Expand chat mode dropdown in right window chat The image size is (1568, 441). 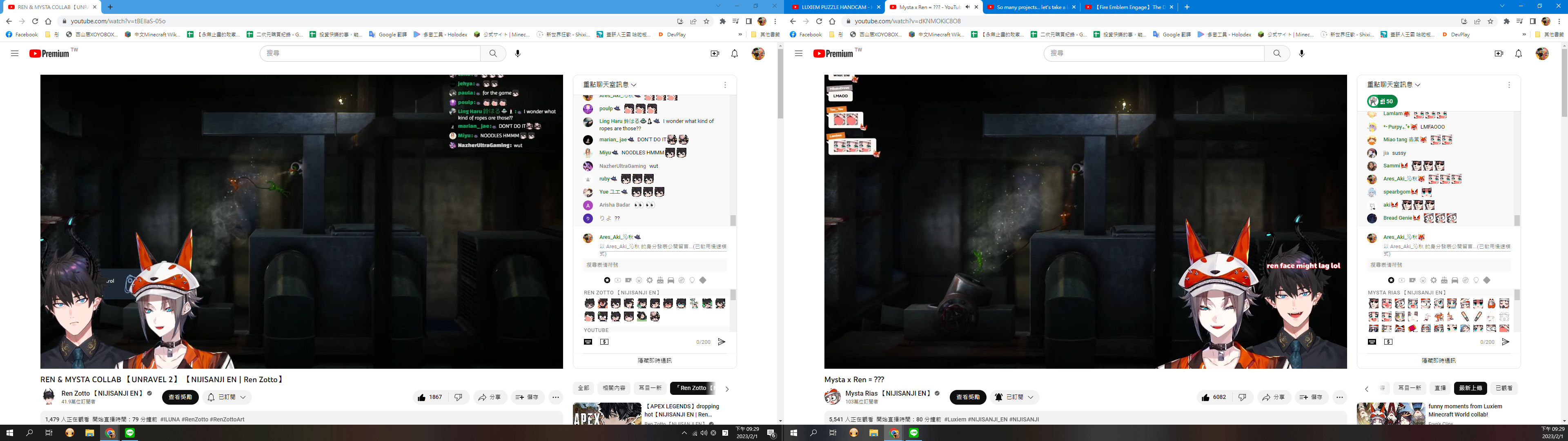click(1394, 85)
